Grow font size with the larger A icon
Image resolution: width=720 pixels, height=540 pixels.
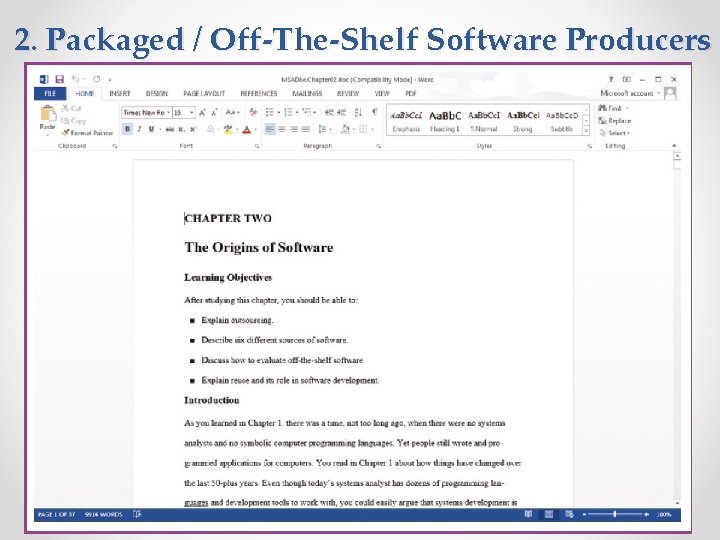coord(202,112)
